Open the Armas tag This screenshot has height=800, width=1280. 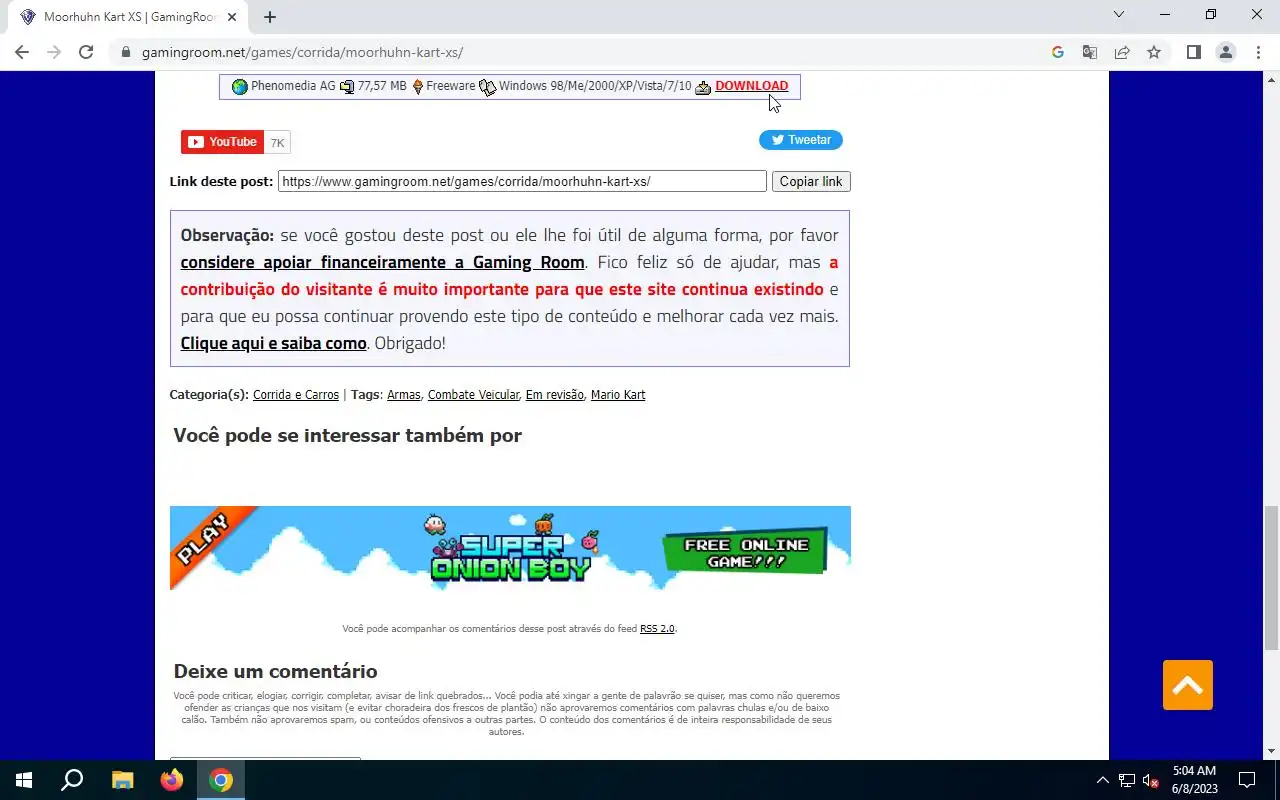(x=404, y=395)
